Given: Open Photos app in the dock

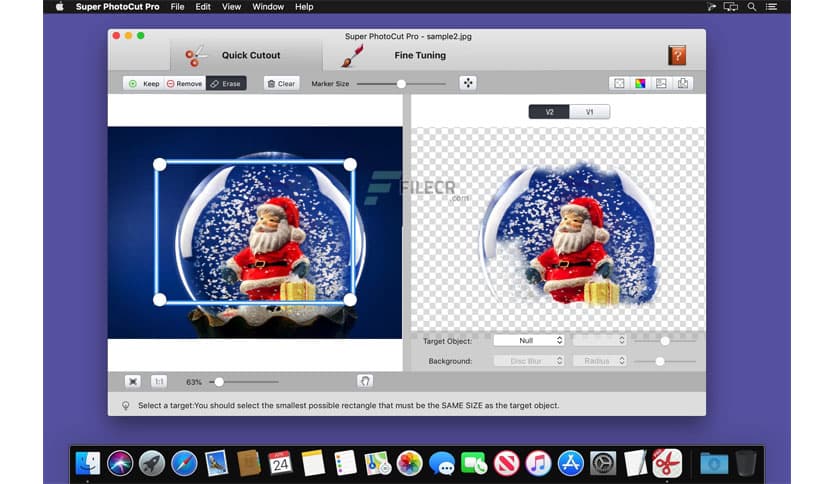Looking at the screenshot, I should pyautogui.click(x=409, y=463).
